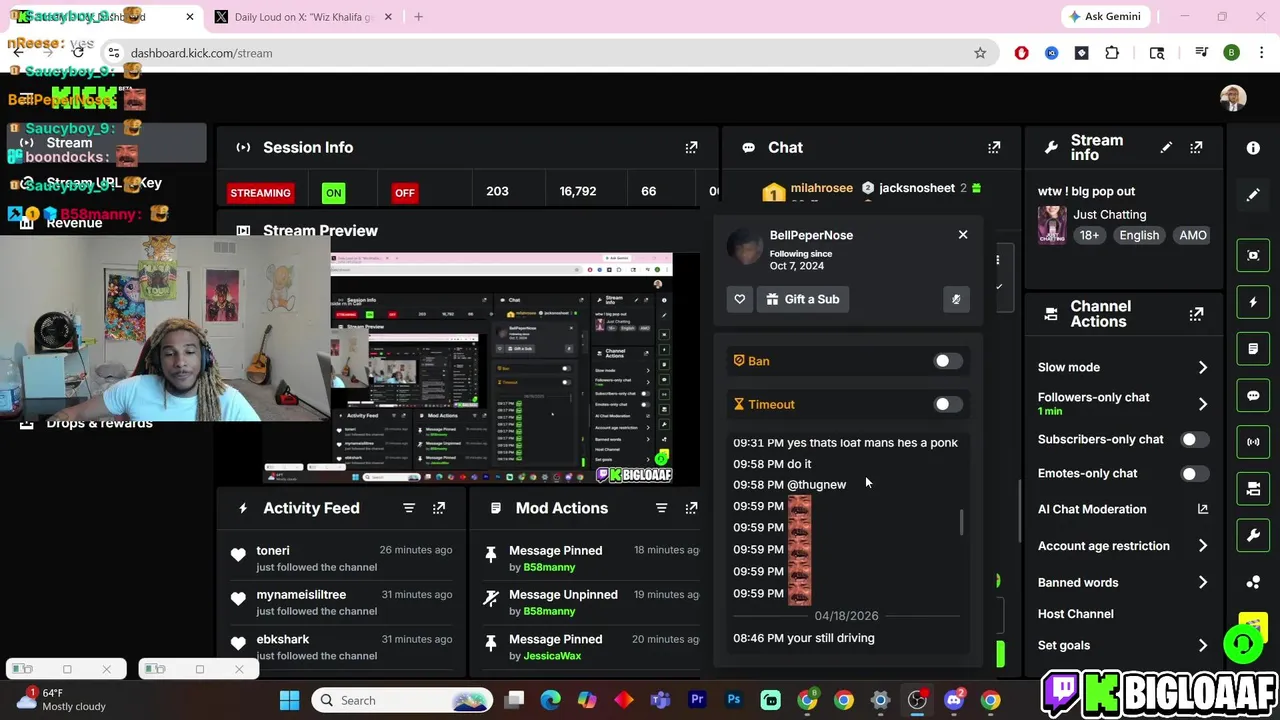Click the Windows Start button
Image resolution: width=1280 pixels, height=720 pixels.
[289, 700]
